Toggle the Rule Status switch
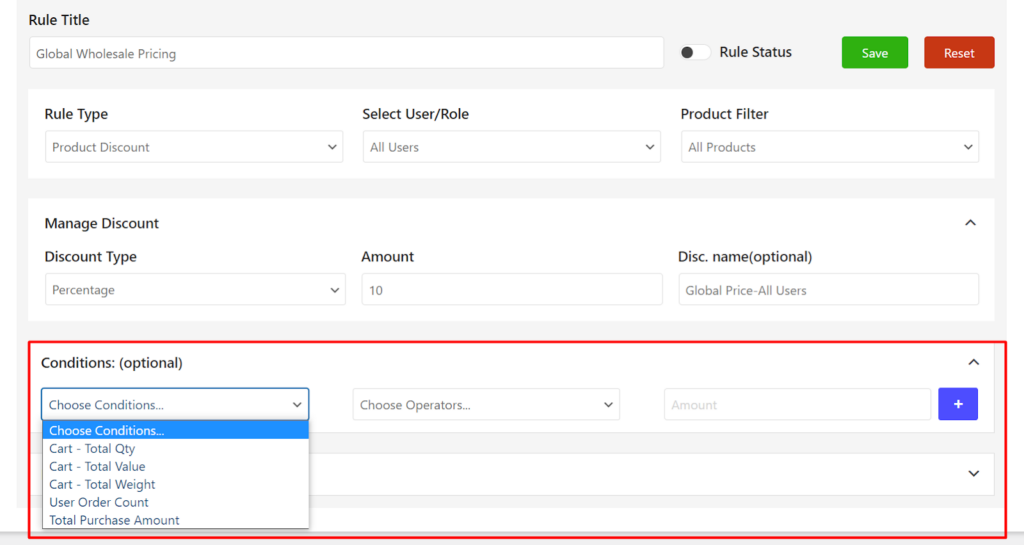Image resolution: width=1024 pixels, height=545 pixels. click(694, 52)
